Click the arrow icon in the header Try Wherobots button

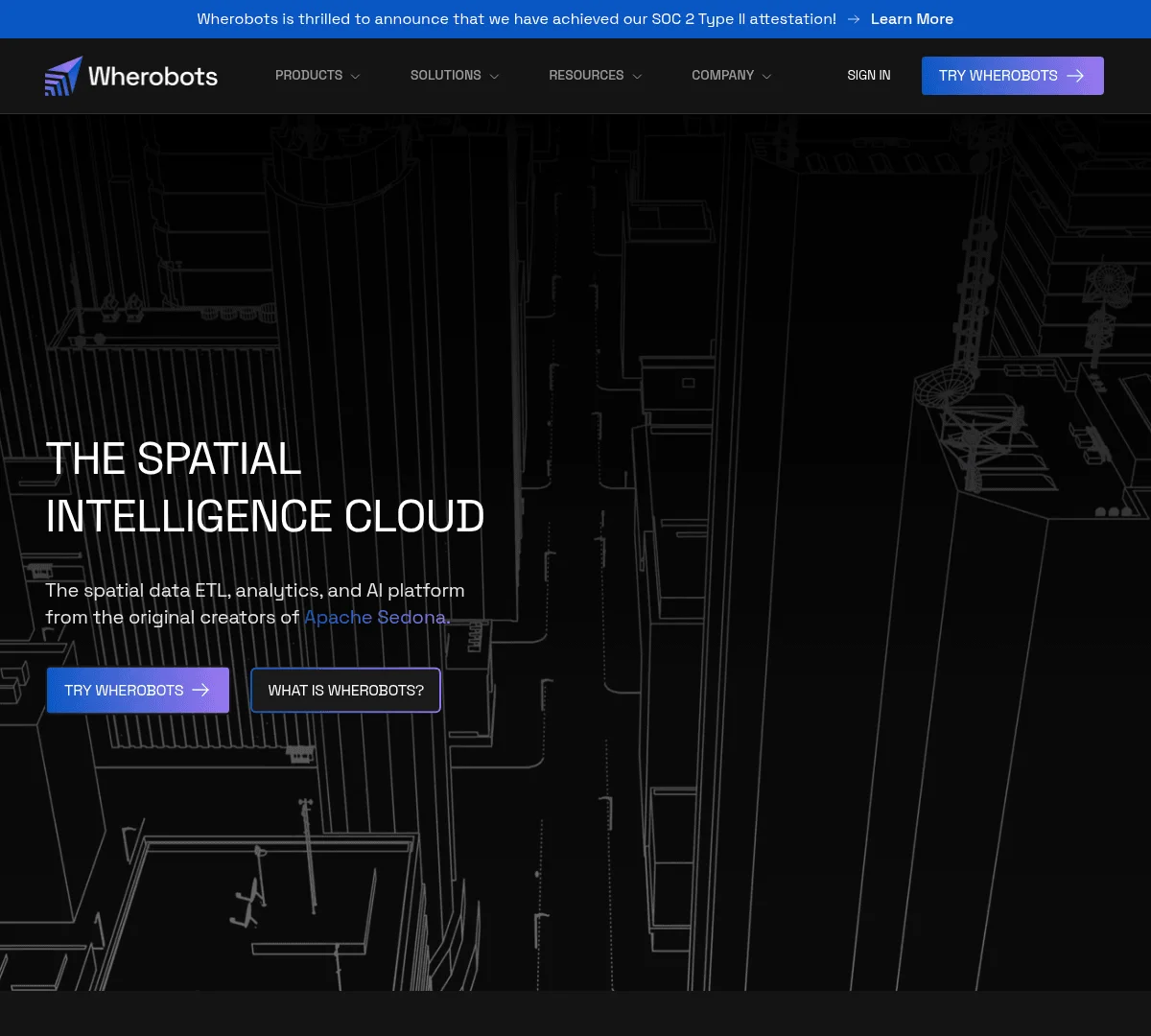point(1075,76)
